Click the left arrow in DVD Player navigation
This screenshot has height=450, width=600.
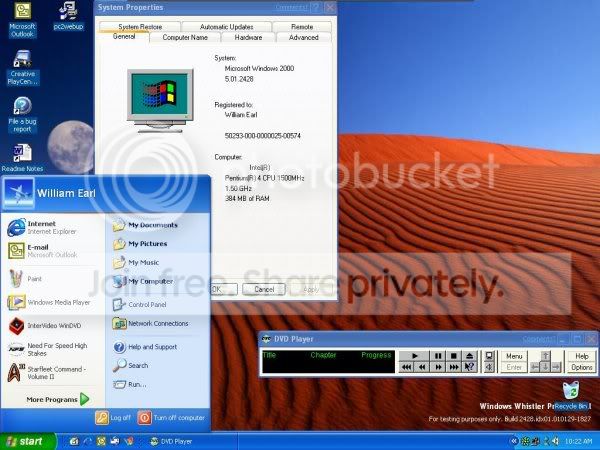pyautogui.click(x=535, y=367)
